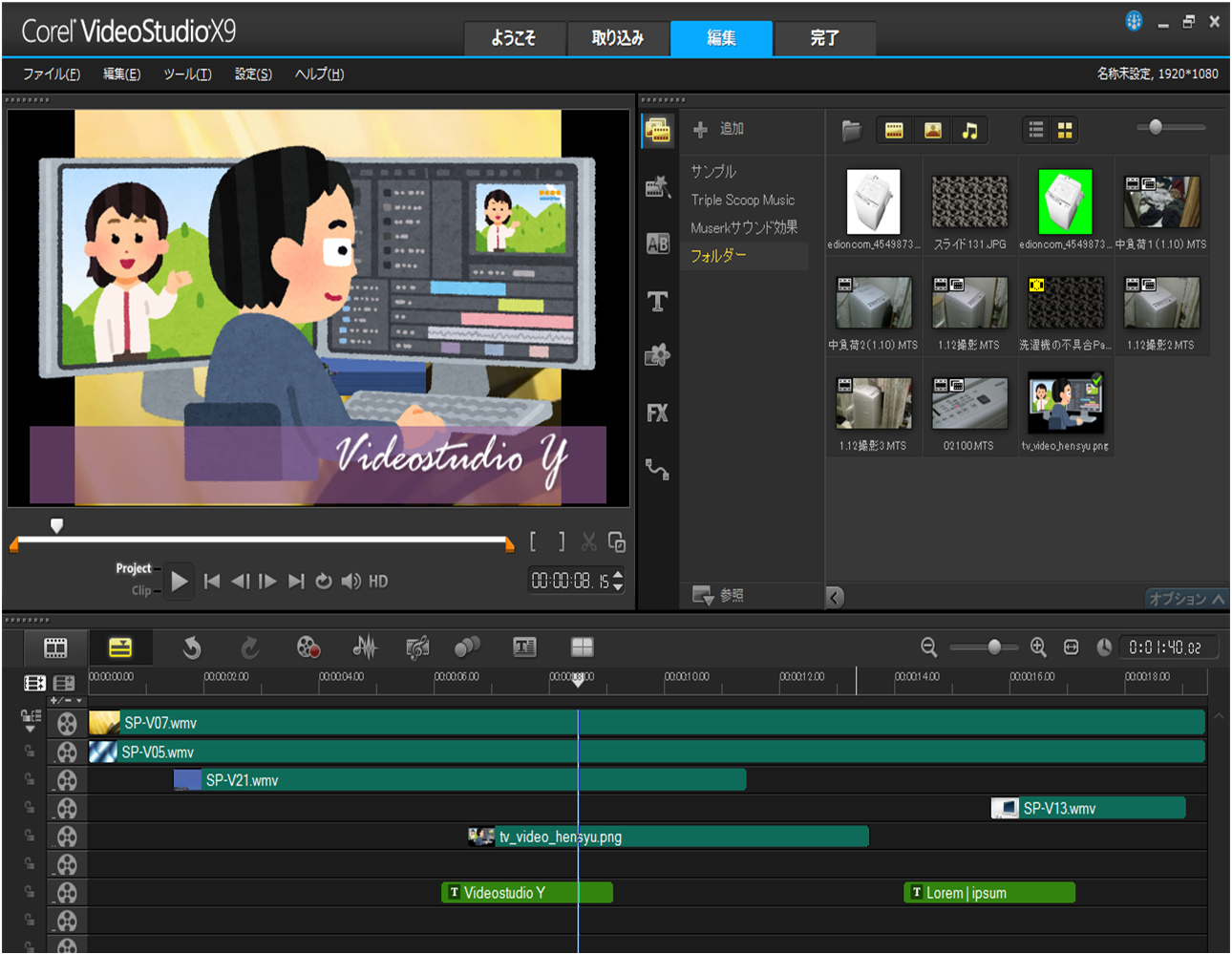Screen dimensions: 1232x954
Task: Select the SP-V13.wmv clip on timeline
Action: click(x=1088, y=808)
